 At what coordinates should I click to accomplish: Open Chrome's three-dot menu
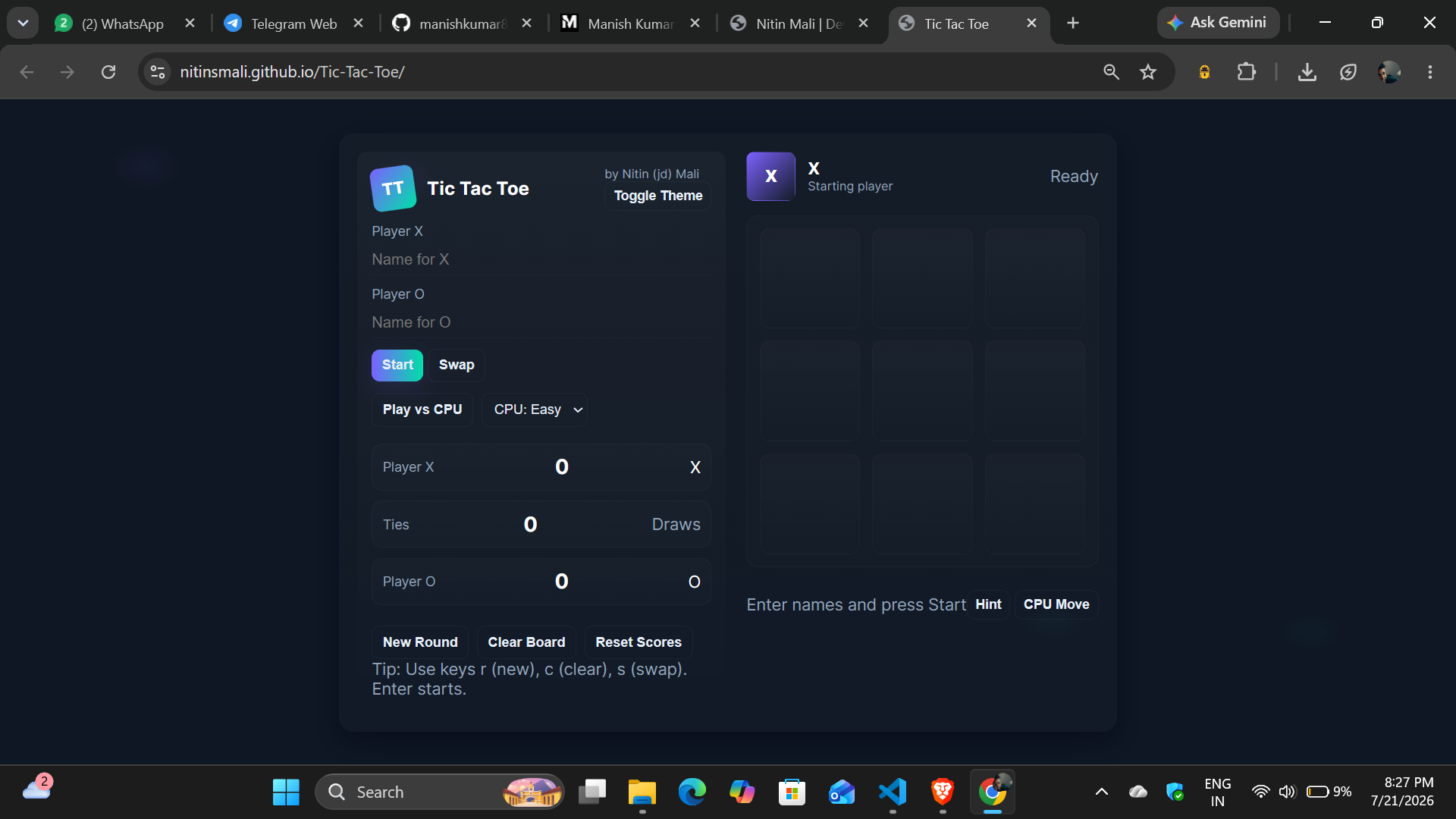(x=1430, y=72)
